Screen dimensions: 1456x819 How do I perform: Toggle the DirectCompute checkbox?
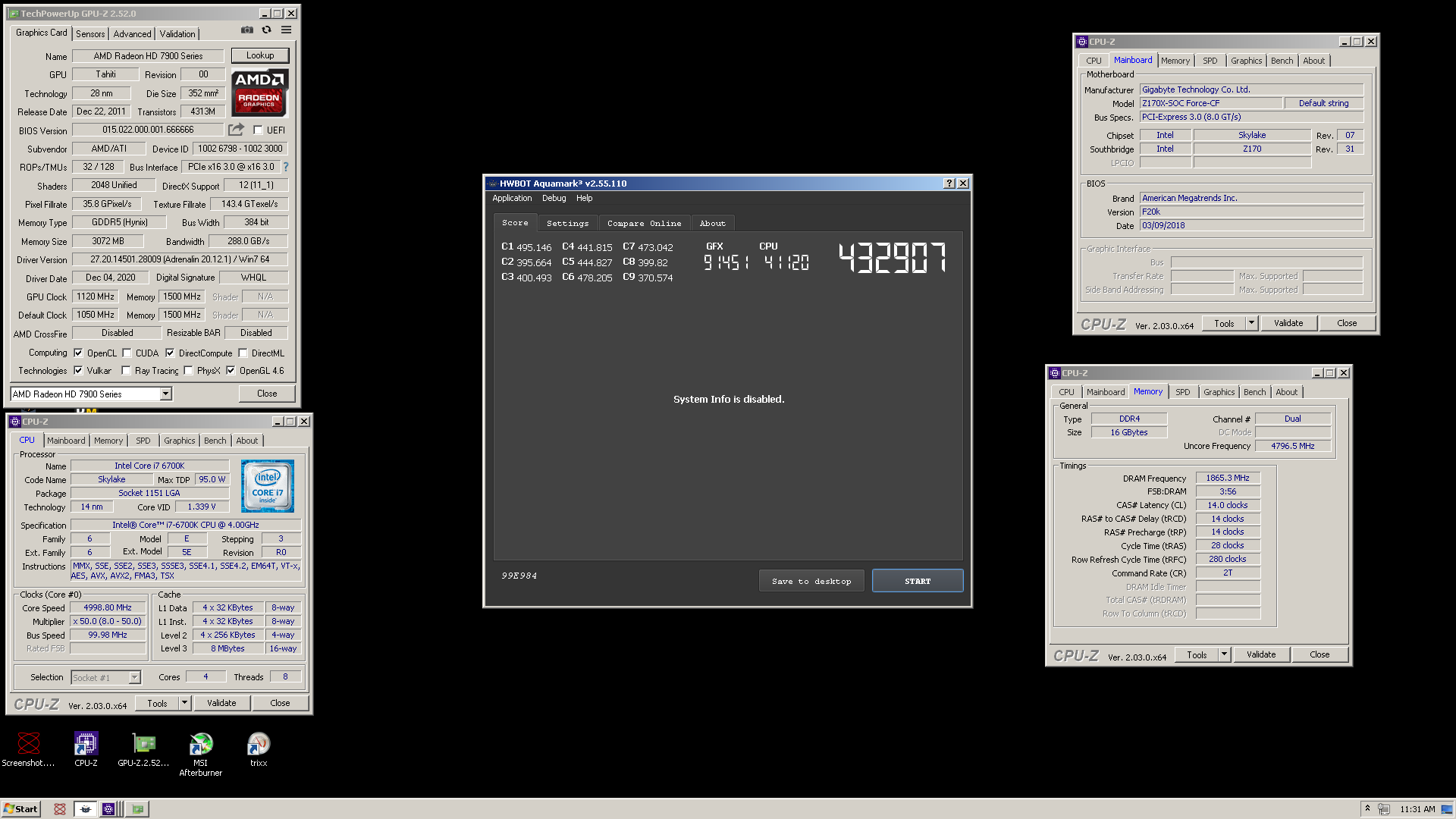pyautogui.click(x=170, y=353)
